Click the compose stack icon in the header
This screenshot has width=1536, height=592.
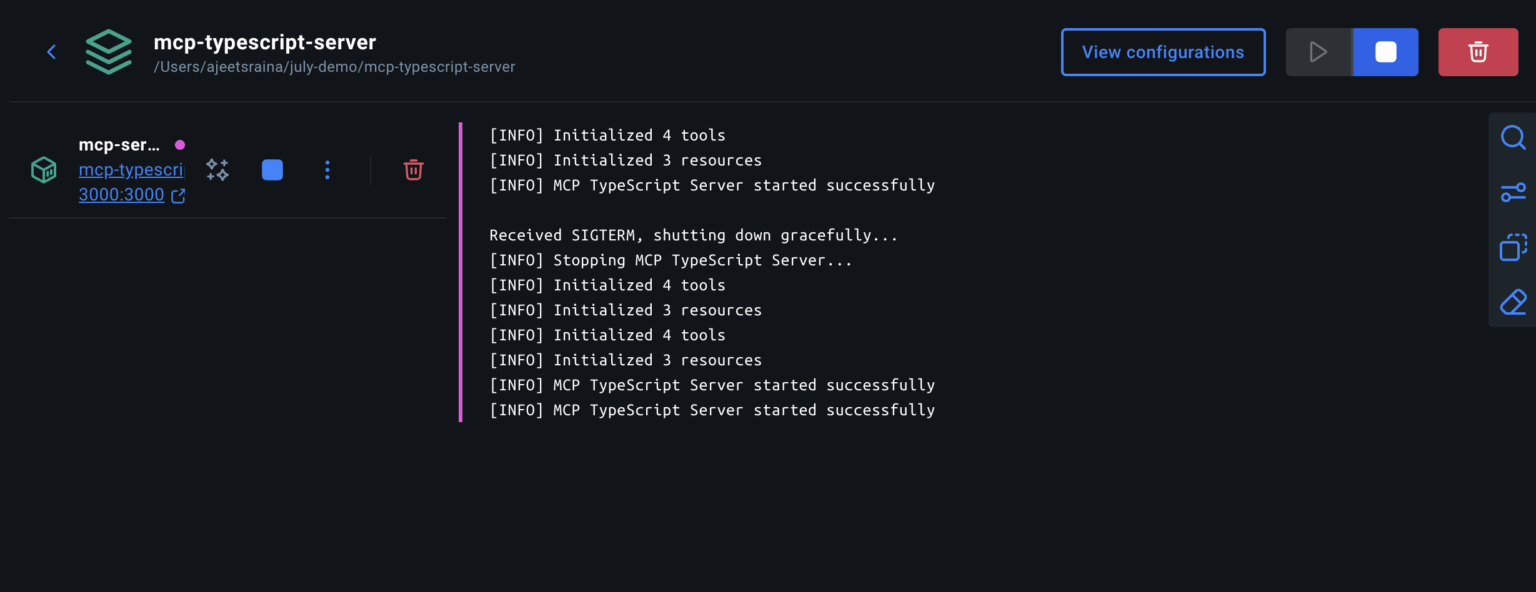108,51
